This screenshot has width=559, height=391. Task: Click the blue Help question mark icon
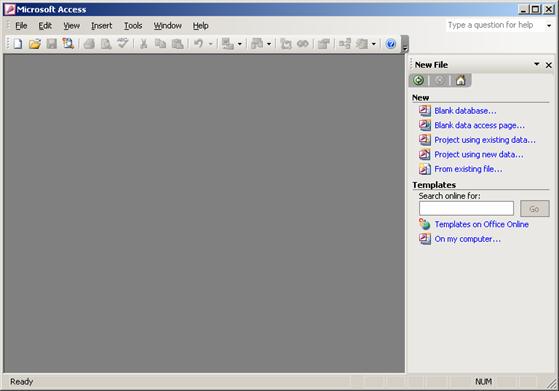click(x=391, y=44)
